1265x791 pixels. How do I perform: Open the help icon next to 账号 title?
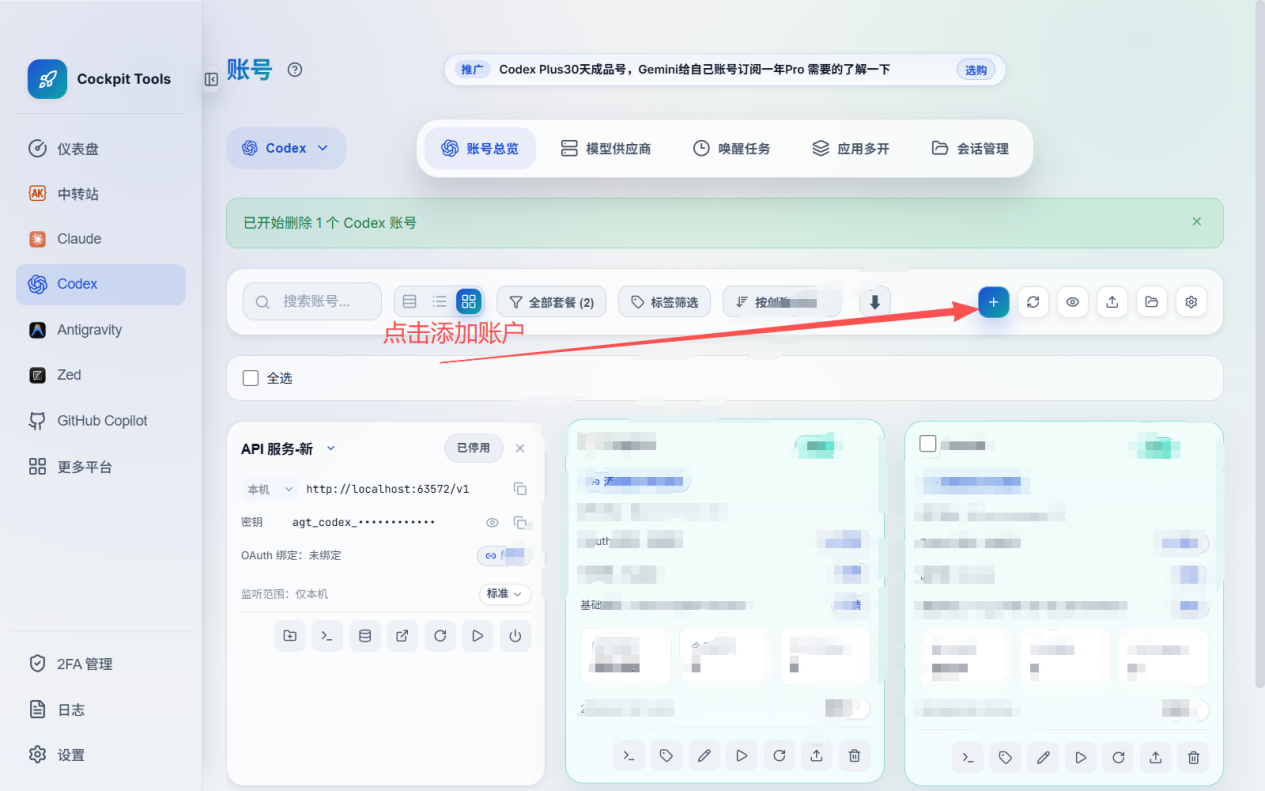point(294,70)
